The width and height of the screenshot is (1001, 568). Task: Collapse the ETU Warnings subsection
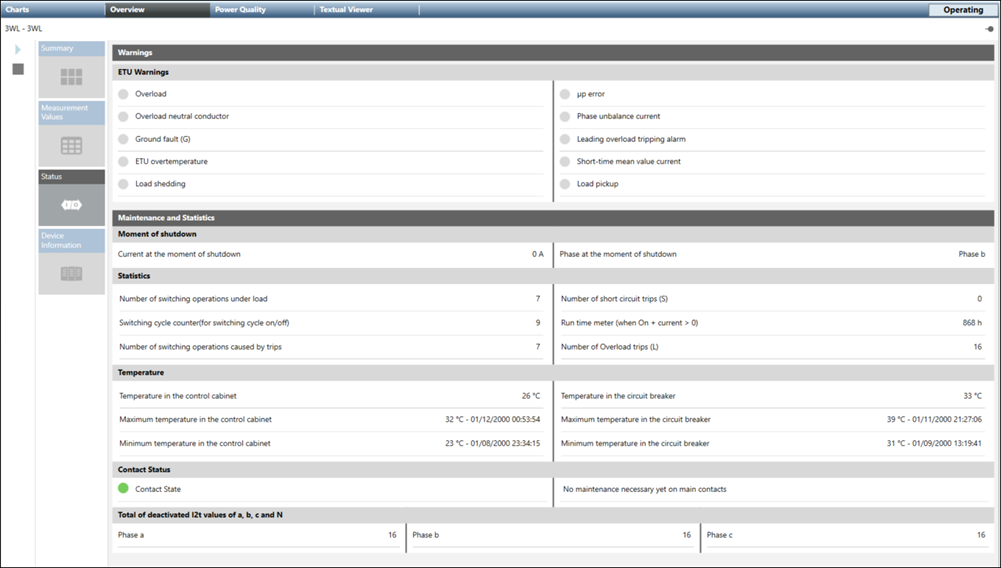552,72
